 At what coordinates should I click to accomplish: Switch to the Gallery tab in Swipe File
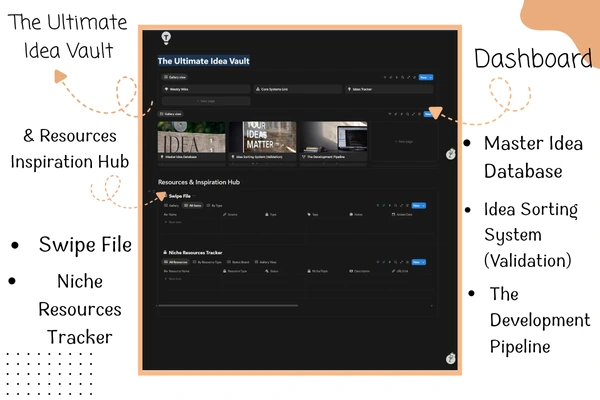point(171,205)
